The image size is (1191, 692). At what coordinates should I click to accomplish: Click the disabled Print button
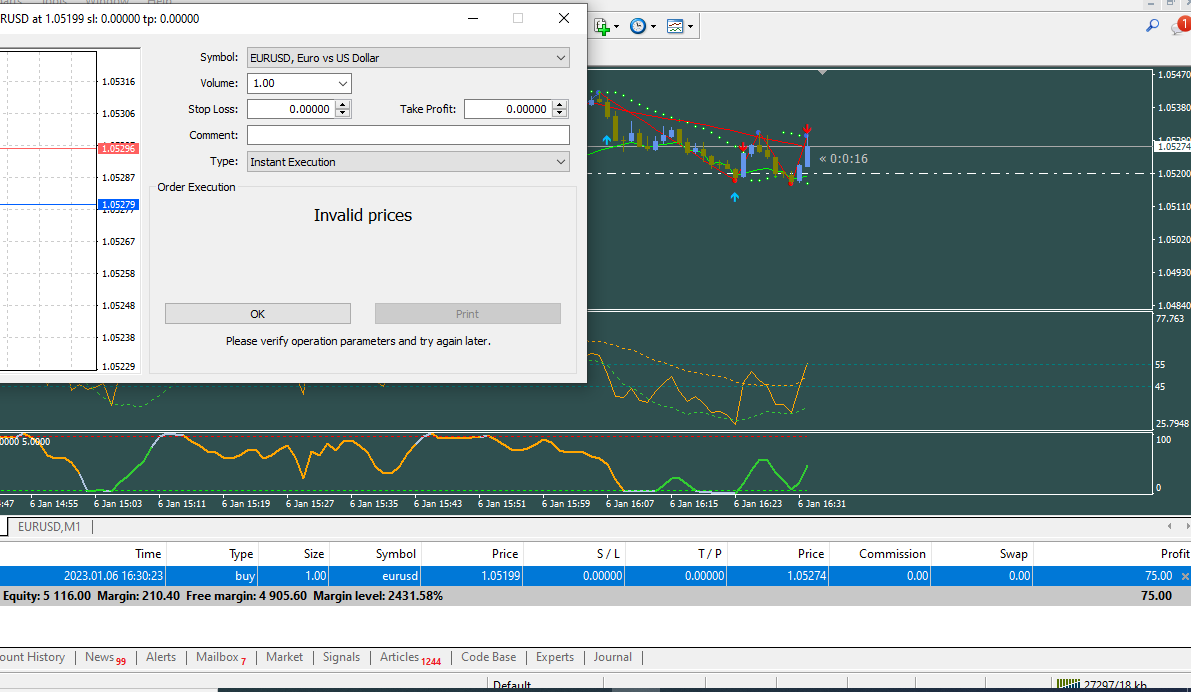[467, 314]
